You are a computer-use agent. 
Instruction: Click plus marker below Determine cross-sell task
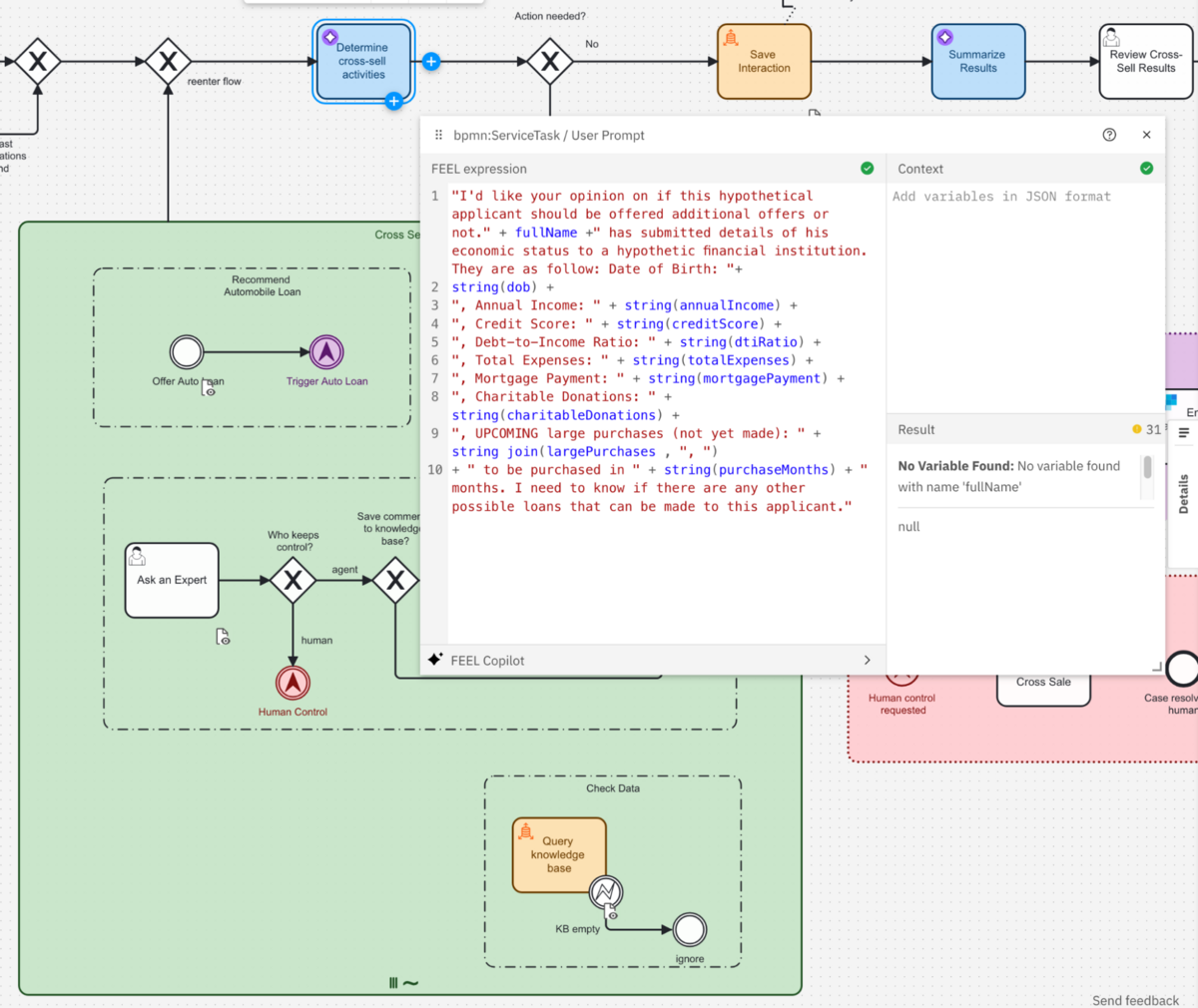click(x=393, y=101)
